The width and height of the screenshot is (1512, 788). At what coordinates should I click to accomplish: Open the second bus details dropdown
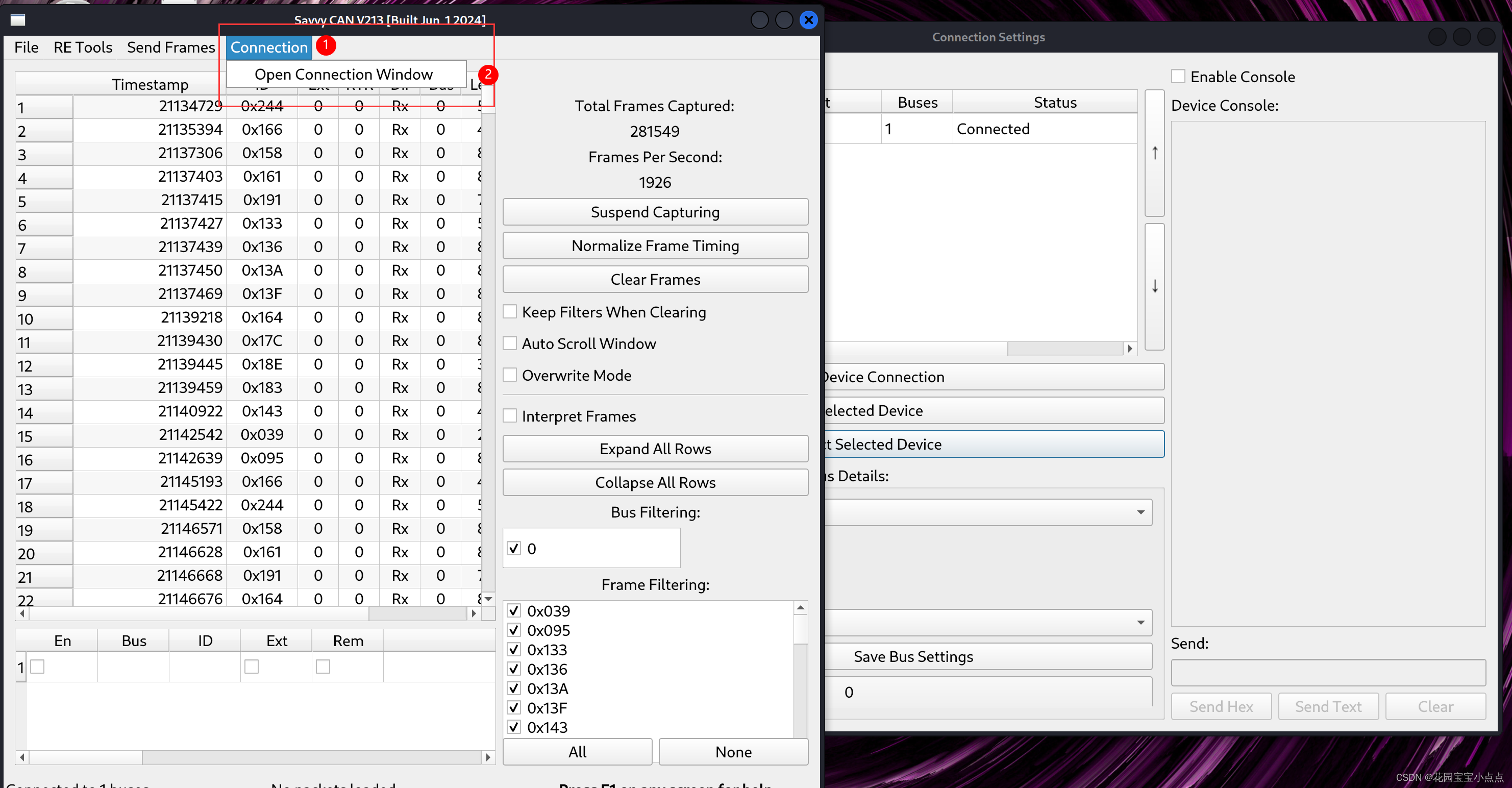pyautogui.click(x=988, y=623)
